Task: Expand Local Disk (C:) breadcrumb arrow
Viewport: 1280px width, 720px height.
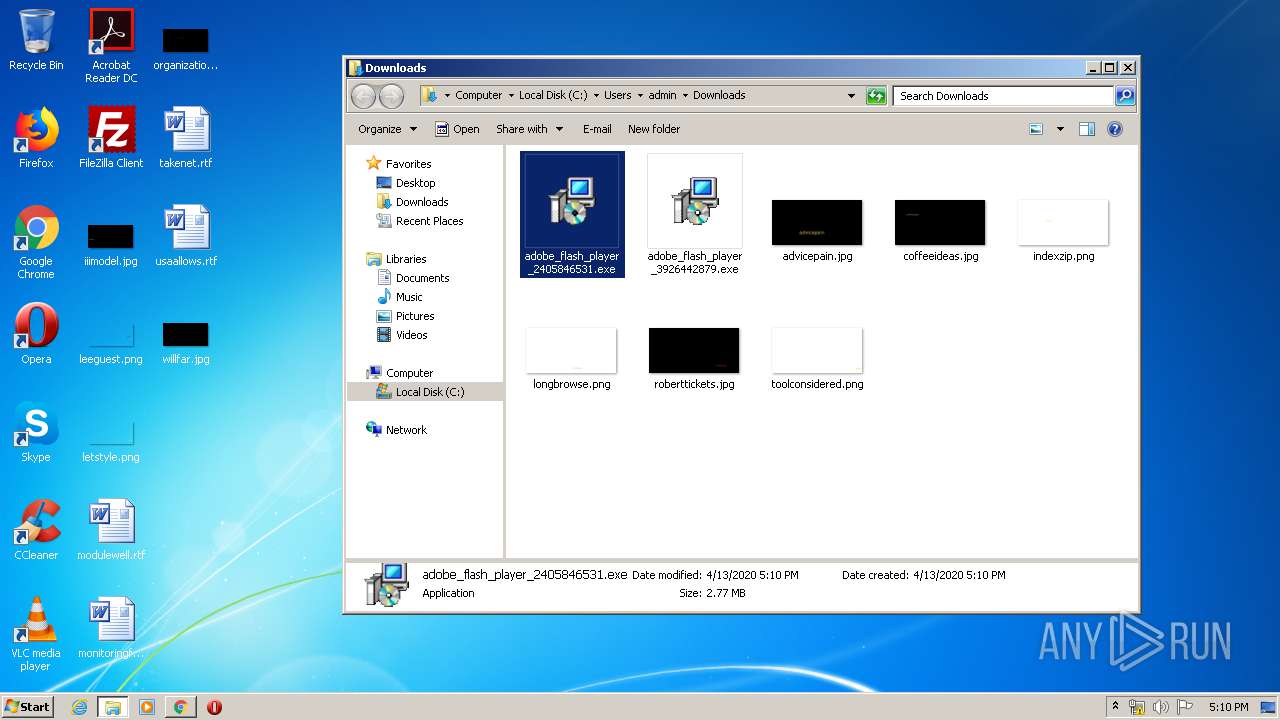Action: click(596, 96)
